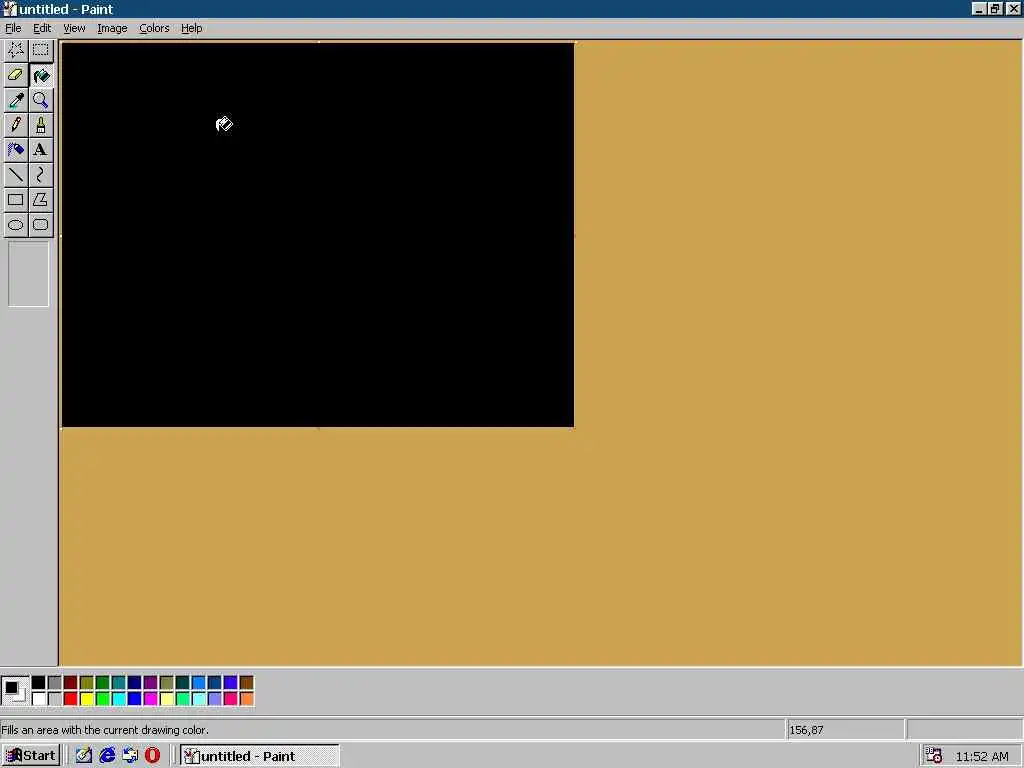Select the Polygon shape tool
Screen dimensions: 1024x768
pyautogui.click(x=40, y=199)
